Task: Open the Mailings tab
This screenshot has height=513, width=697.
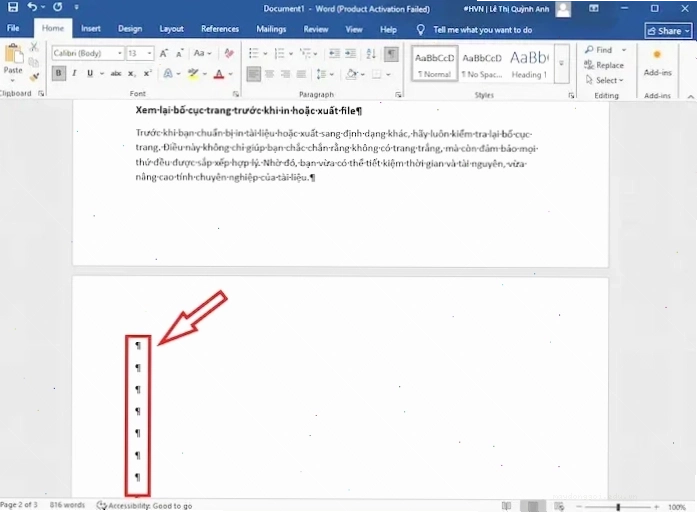Action: tap(271, 29)
